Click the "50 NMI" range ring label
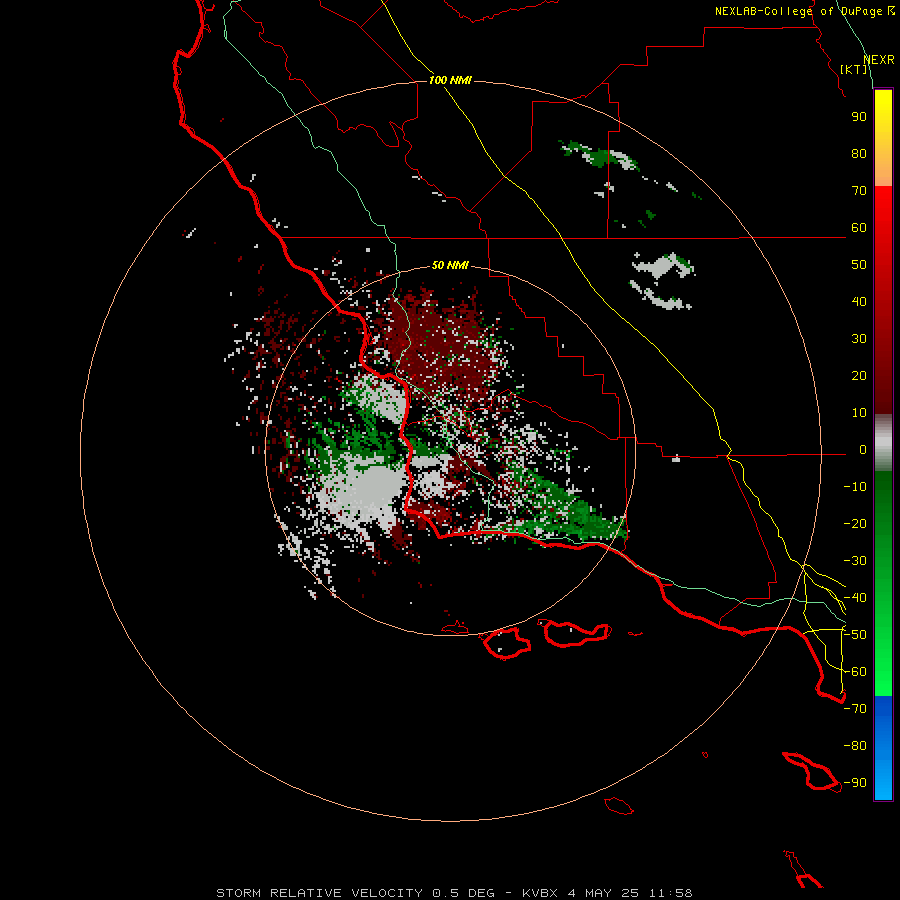Screen dimensions: 900x900 (x=450, y=265)
